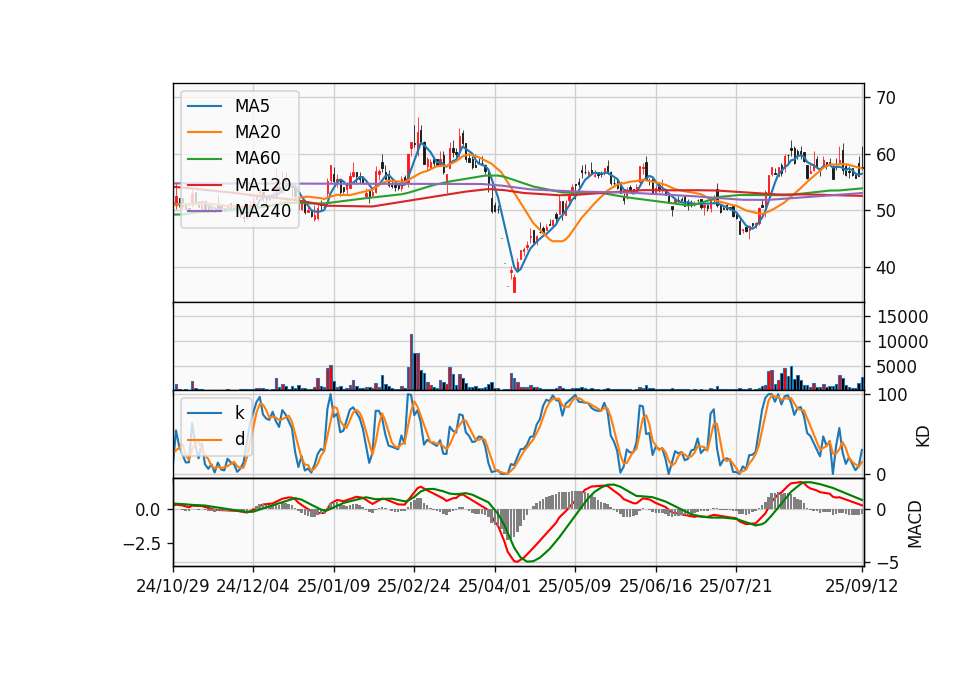Viewport: 960px width, 690px height.
Task: Click the MACD axis title
Action: [x=915, y=524]
